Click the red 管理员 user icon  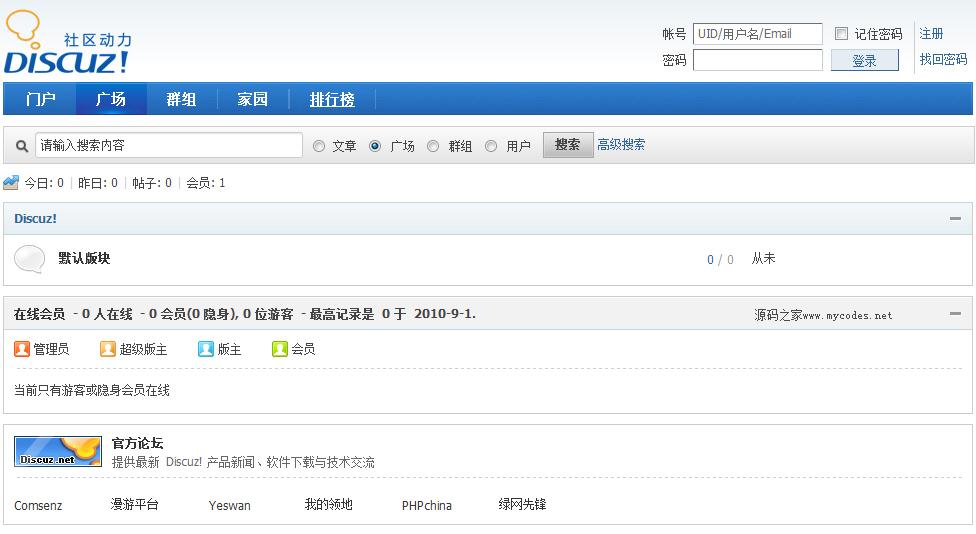click(22, 349)
